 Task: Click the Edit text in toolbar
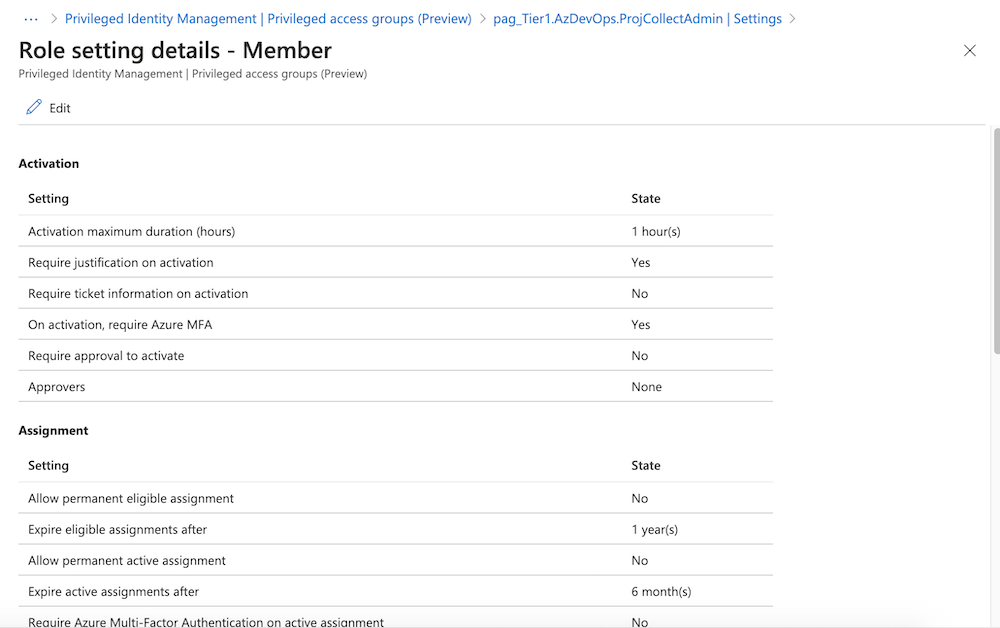tap(60, 108)
